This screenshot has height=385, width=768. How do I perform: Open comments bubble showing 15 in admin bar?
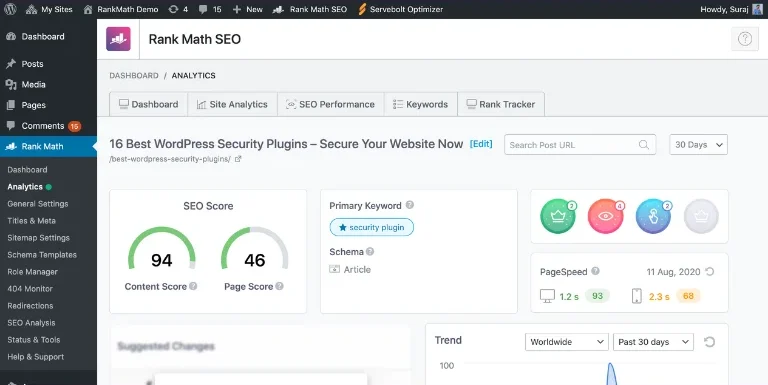click(x=211, y=9)
